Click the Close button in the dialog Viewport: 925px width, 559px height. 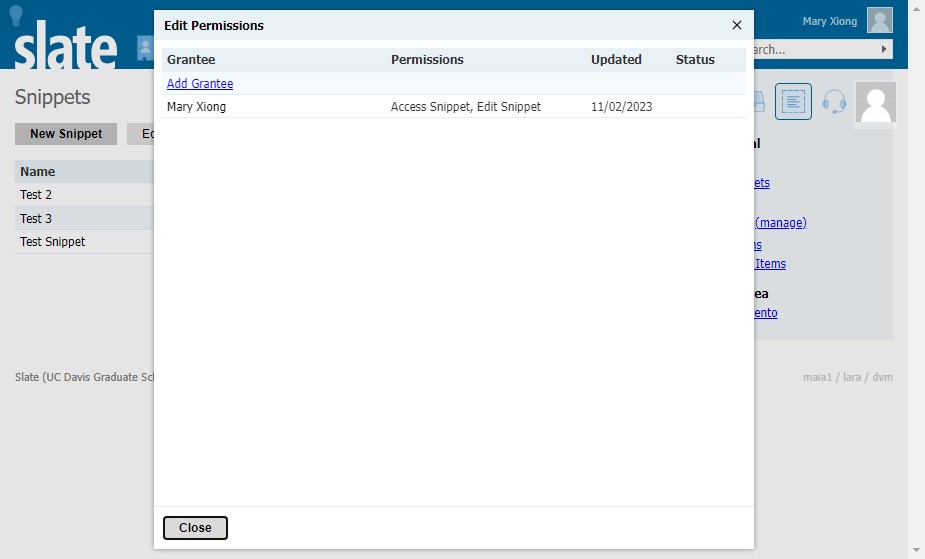[x=195, y=528]
